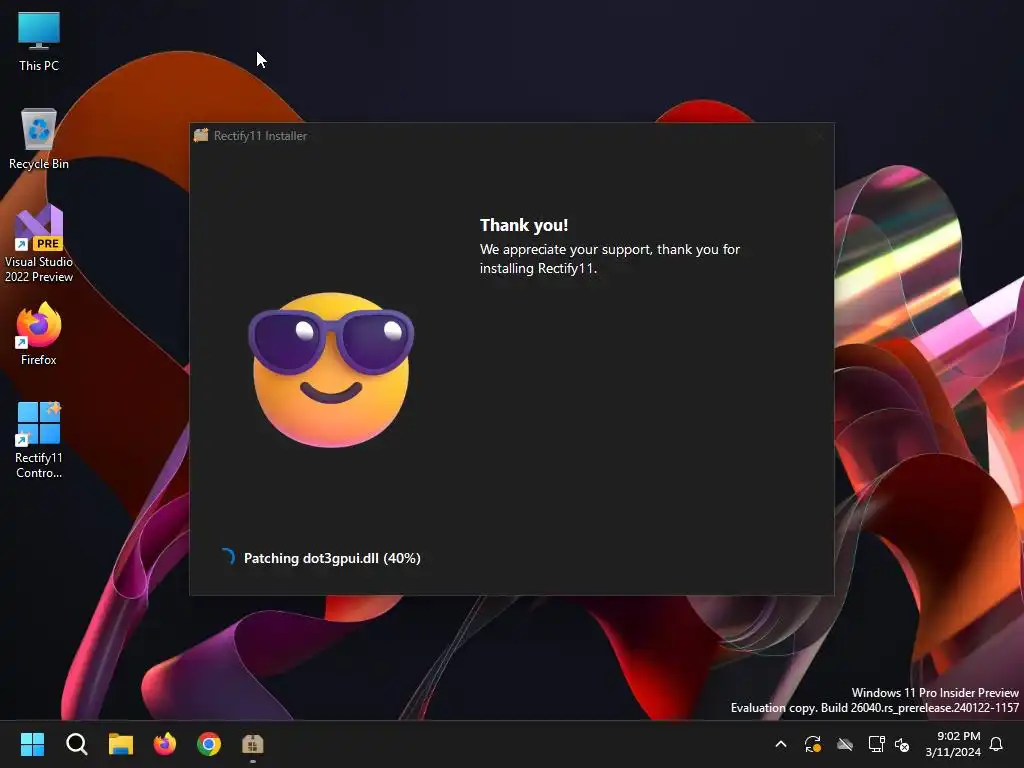The width and height of the screenshot is (1024, 768).
Task: Select Rectify11 Control Center desktop shortcut
Action: [39, 440]
